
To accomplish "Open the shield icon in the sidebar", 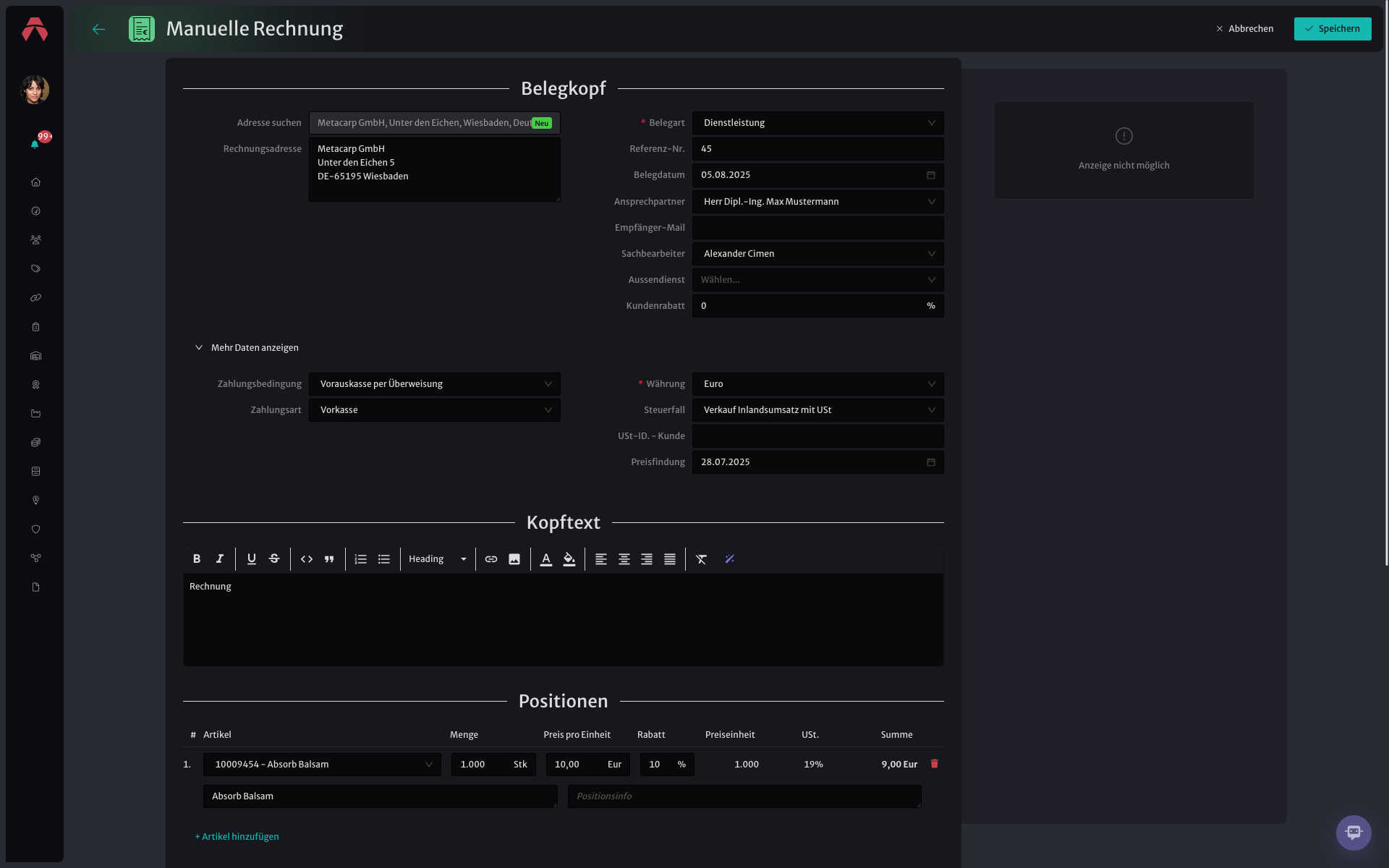I will [35, 529].
